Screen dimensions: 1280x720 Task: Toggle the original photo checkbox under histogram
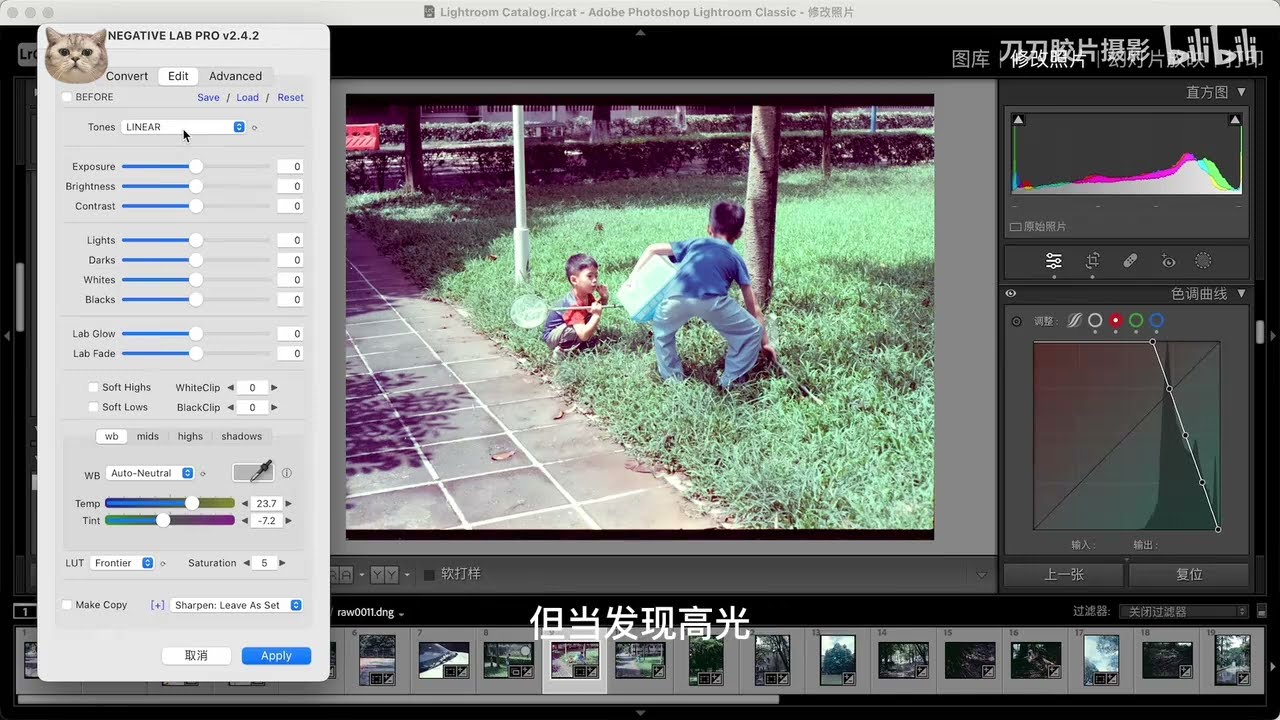point(1015,227)
